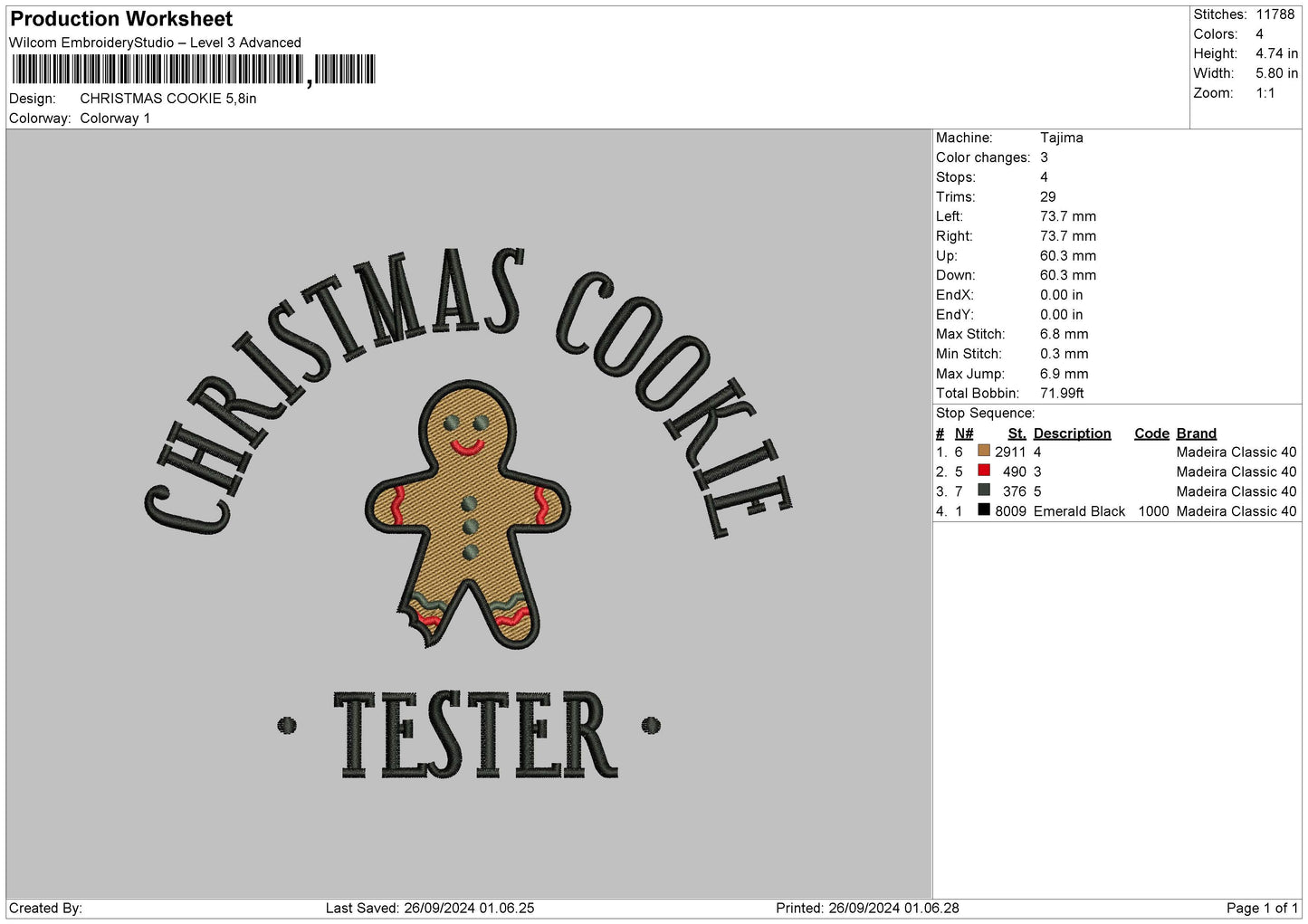Click the thread code 1000
Image resolution: width=1308 pixels, height=924 pixels.
coord(1153,511)
